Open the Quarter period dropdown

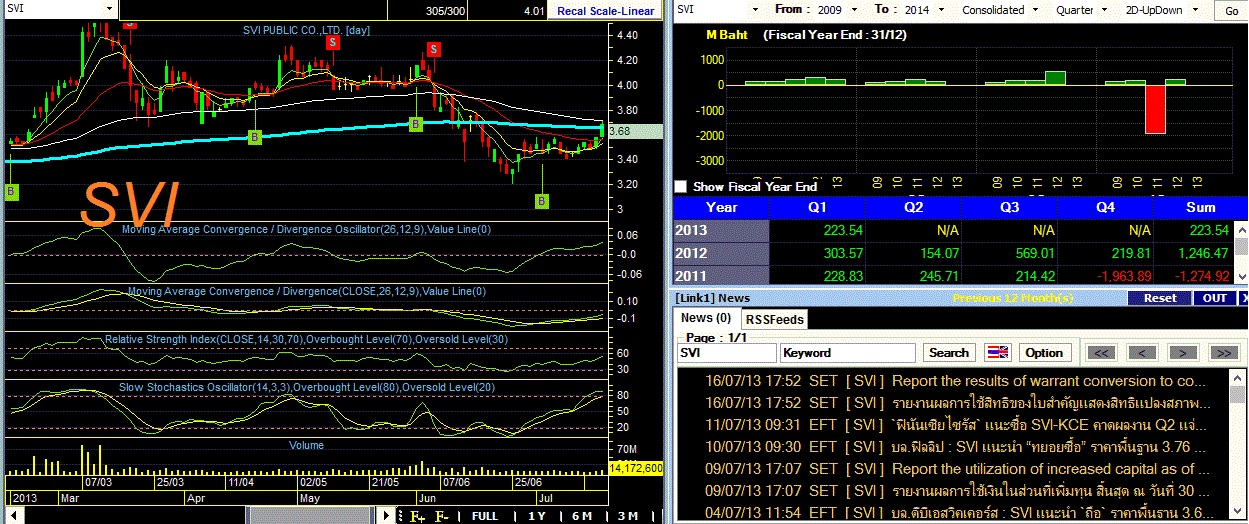click(x=1105, y=10)
